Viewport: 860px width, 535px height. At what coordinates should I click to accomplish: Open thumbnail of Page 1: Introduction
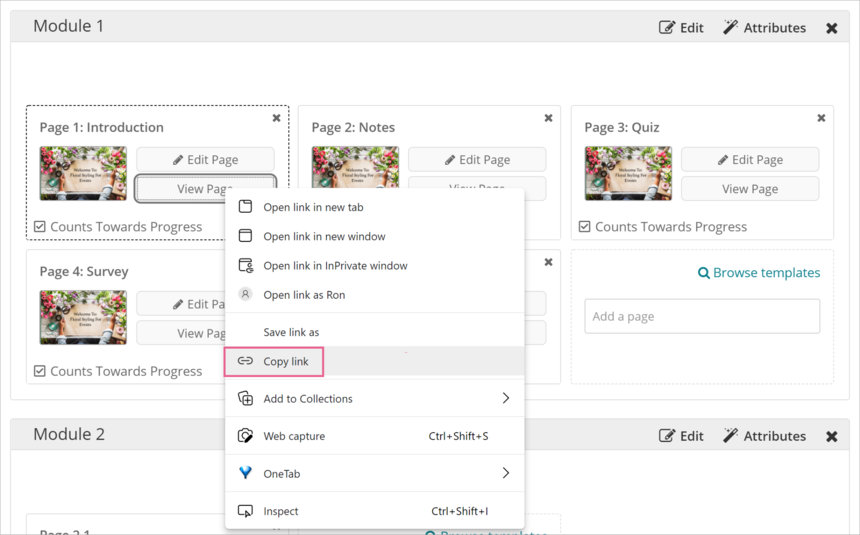pyautogui.click(x=83, y=173)
